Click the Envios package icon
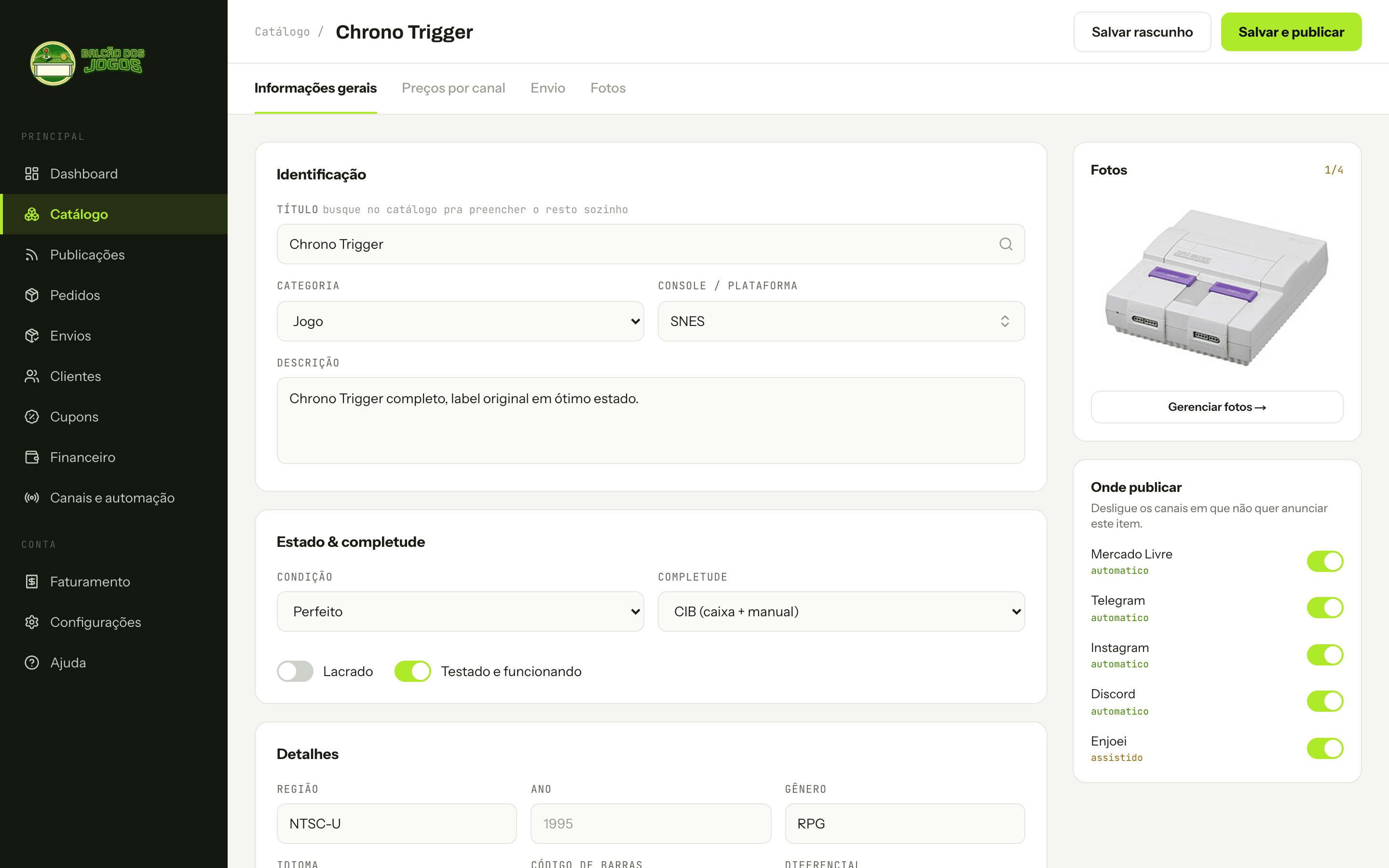The width and height of the screenshot is (1389, 868). click(x=31, y=335)
